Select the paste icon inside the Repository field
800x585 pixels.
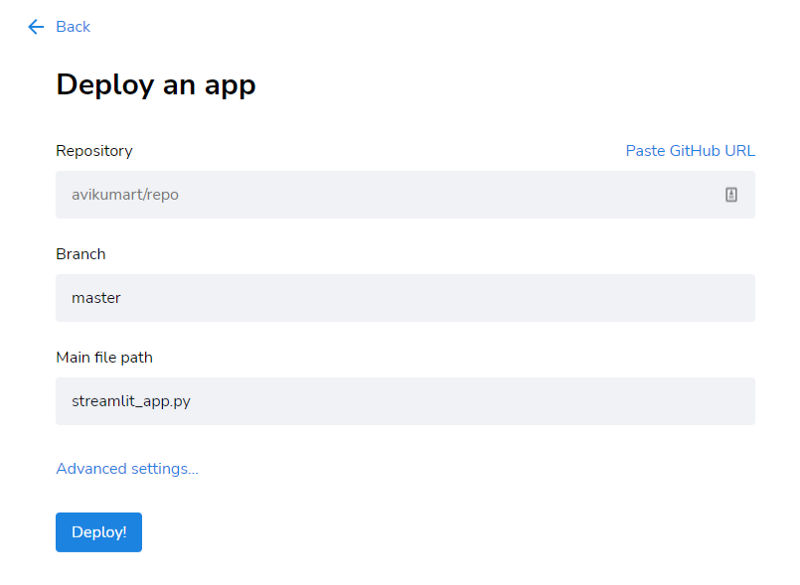[732, 194]
